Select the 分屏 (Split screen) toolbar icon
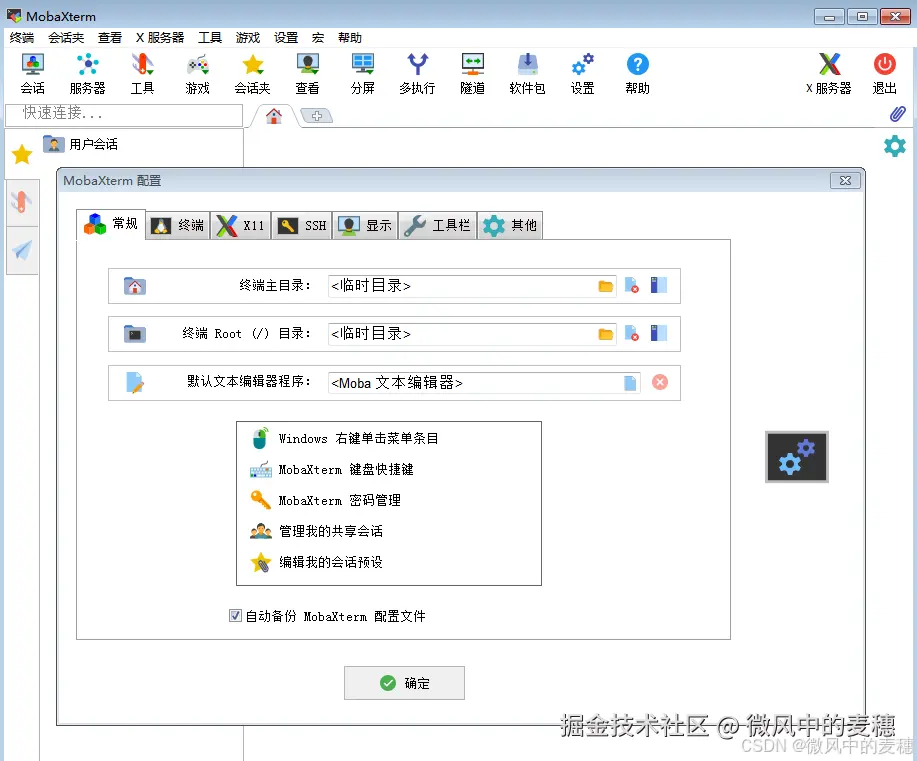This screenshot has height=761, width=917. tap(361, 70)
